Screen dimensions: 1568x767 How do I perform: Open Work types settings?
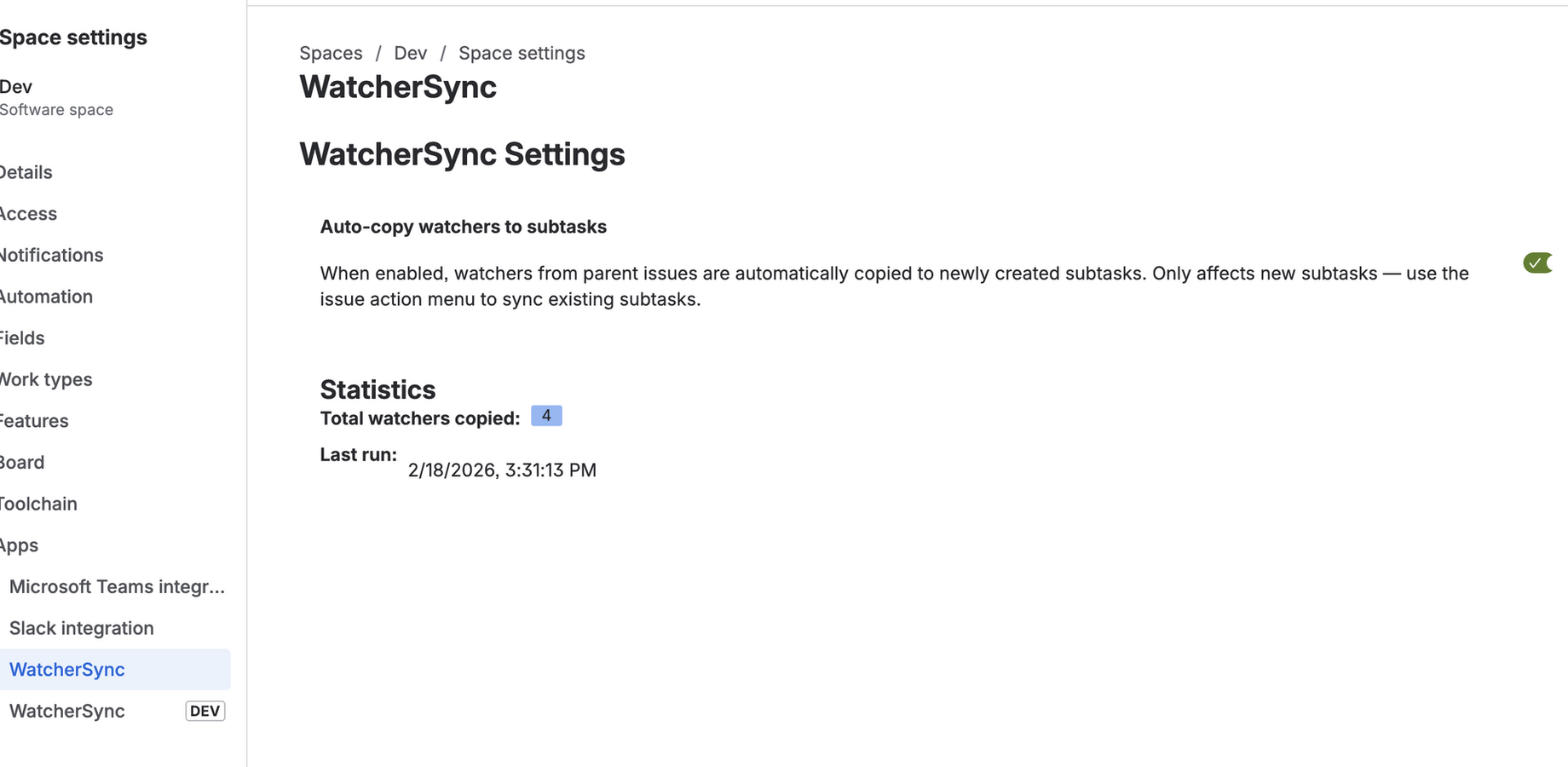[46, 379]
